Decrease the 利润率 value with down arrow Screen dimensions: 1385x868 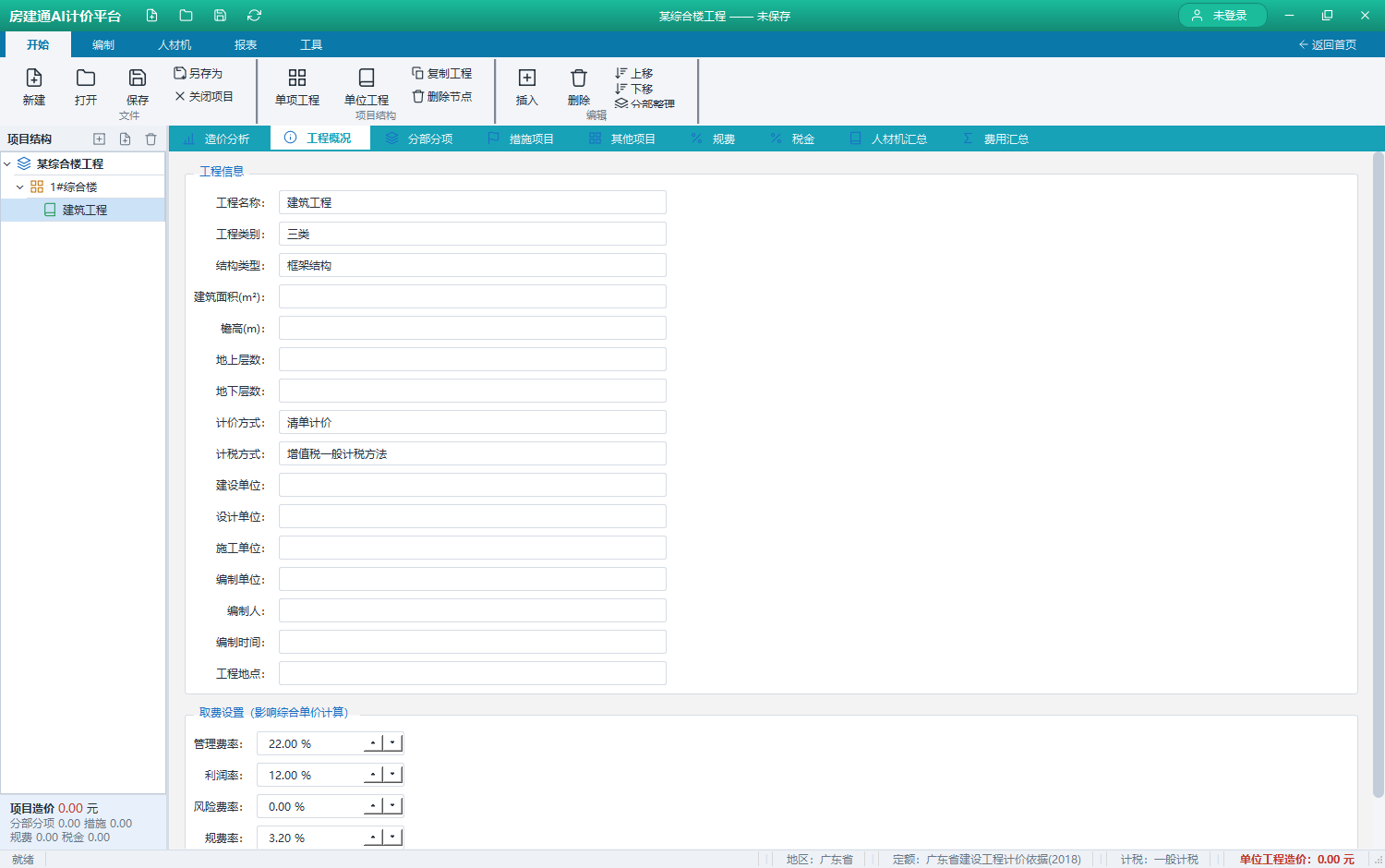pos(392,775)
